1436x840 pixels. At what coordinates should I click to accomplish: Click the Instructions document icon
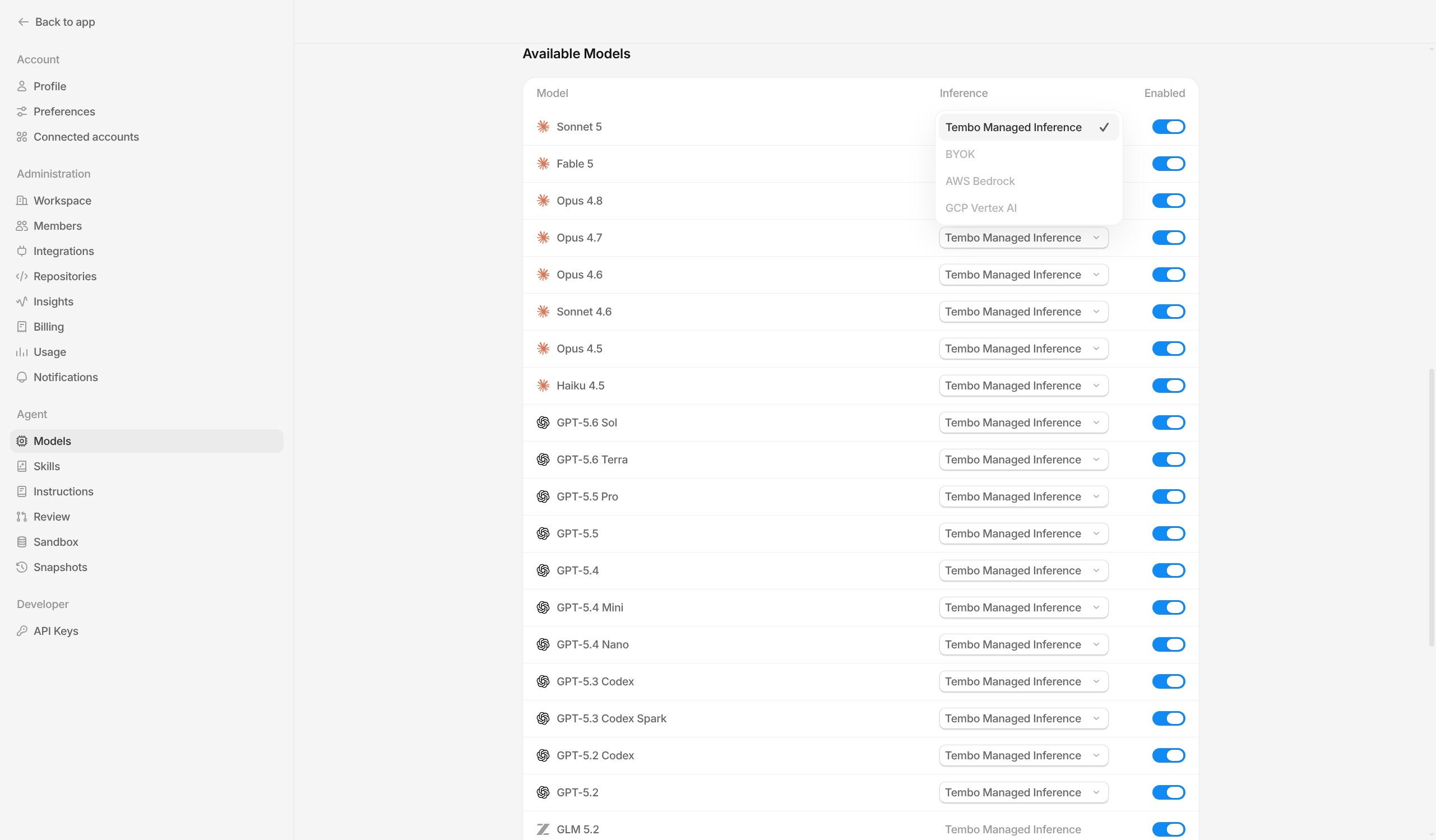22,491
